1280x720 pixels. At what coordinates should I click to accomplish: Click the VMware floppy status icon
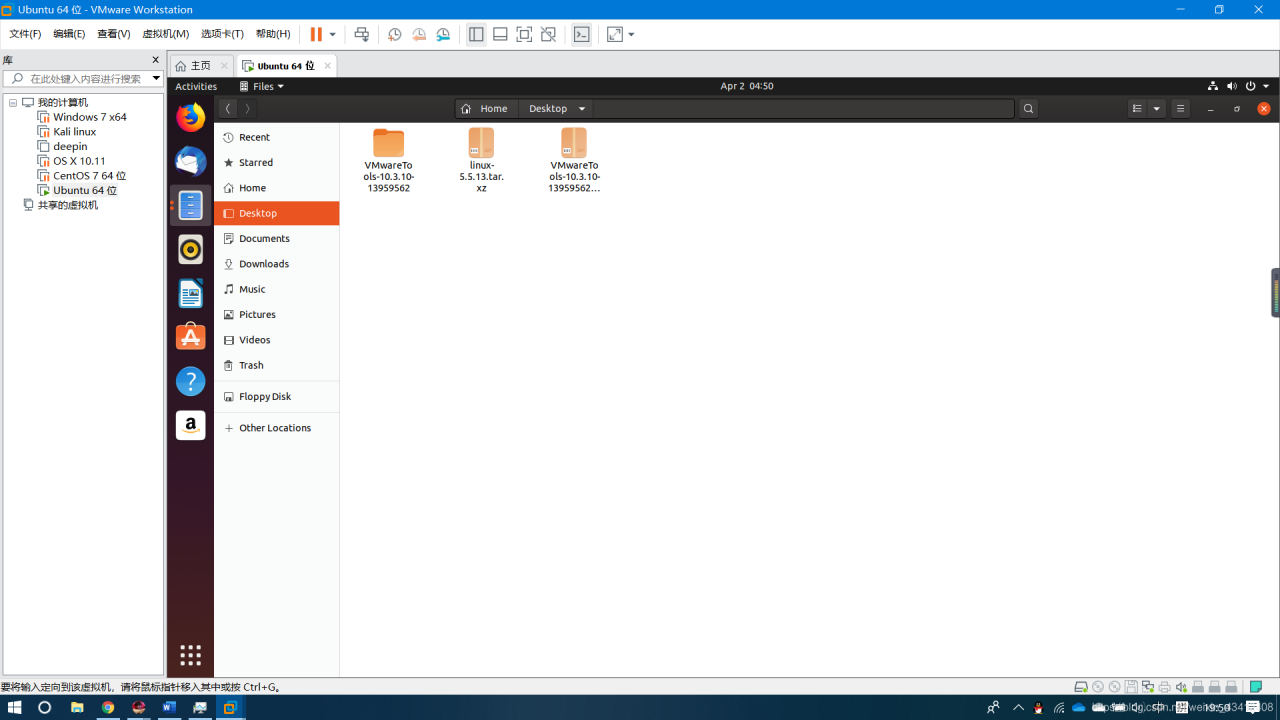coord(1131,687)
